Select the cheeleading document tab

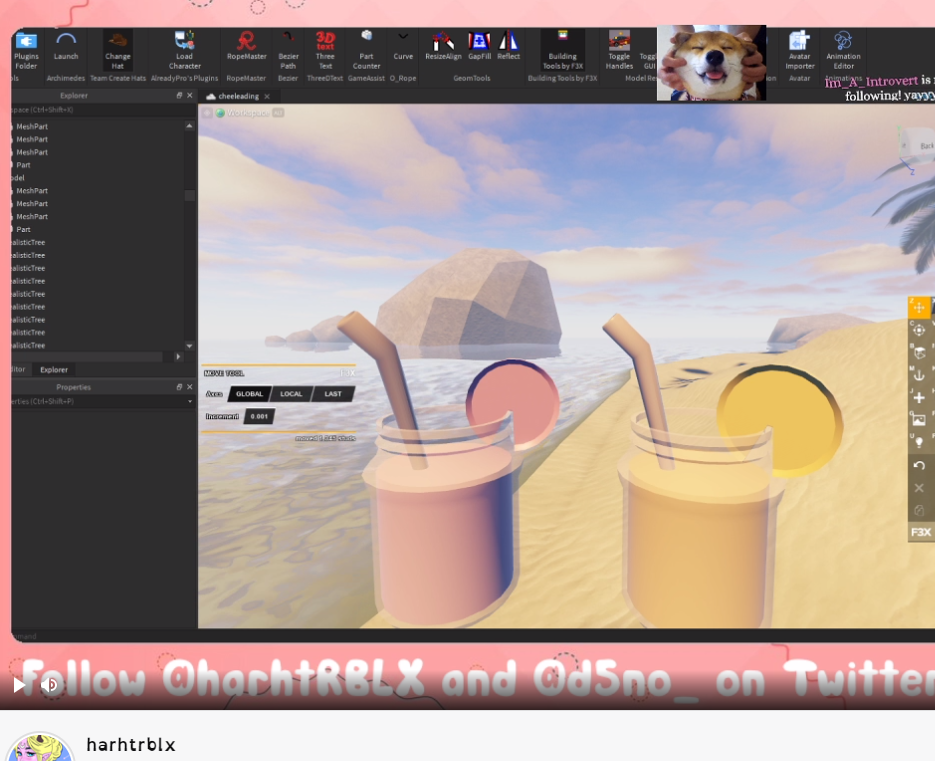[238, 96]
